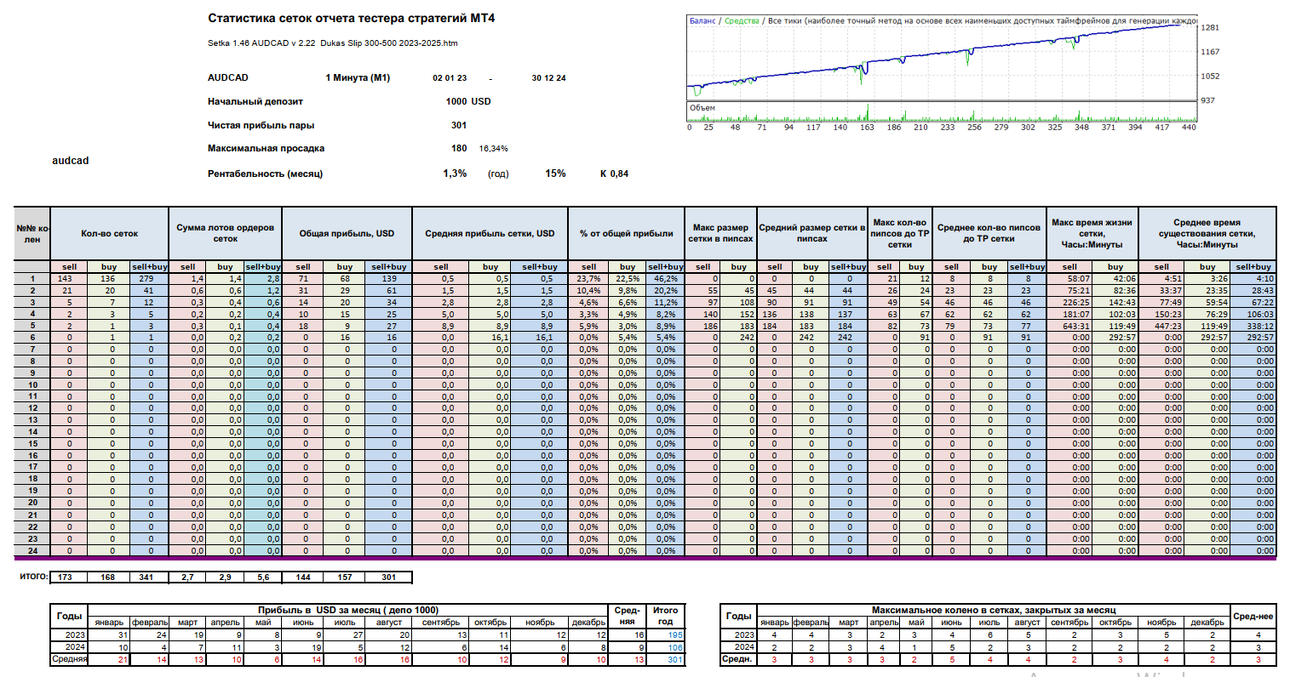
Task: Click the lowercase "audcad" label on the left
Action: 70,160
